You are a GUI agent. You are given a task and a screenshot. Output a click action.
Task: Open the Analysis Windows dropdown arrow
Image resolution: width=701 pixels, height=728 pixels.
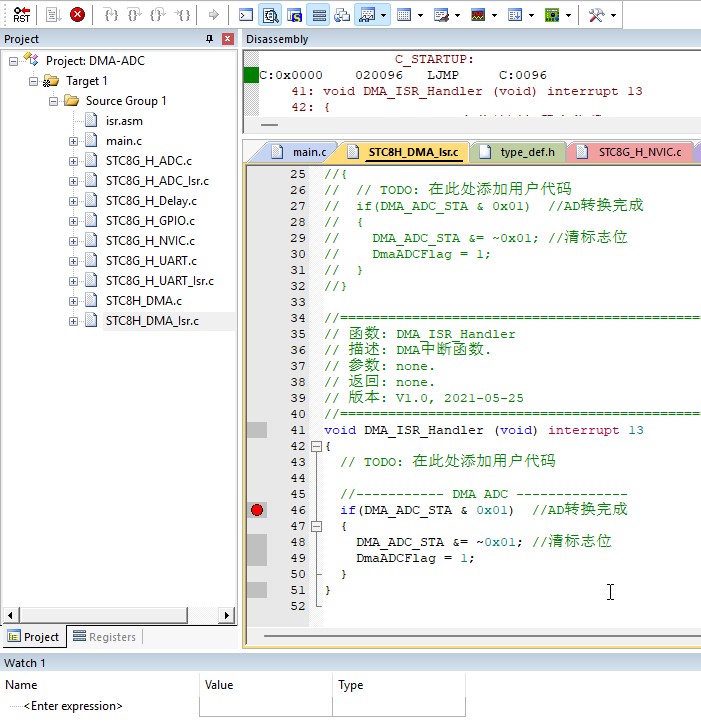coord(494,15)
